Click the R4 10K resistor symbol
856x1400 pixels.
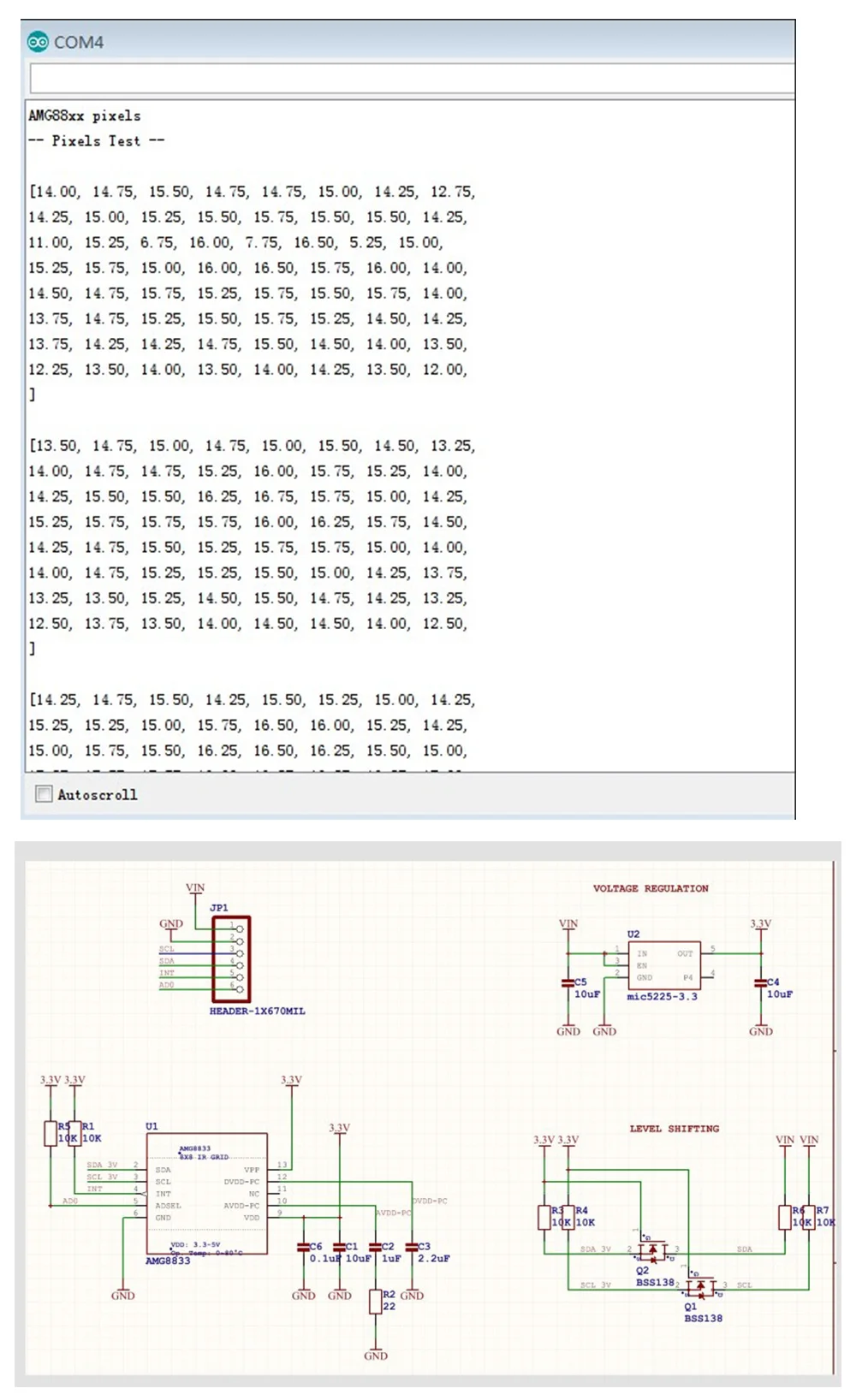(x=568, y=1218)
